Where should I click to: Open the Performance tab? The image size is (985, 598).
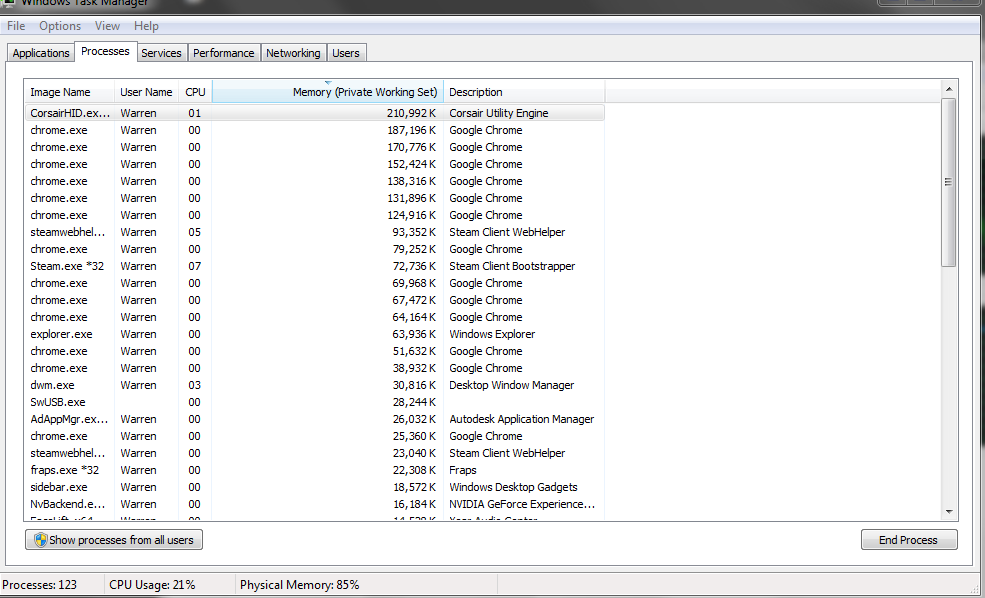(x=224, y=53)
